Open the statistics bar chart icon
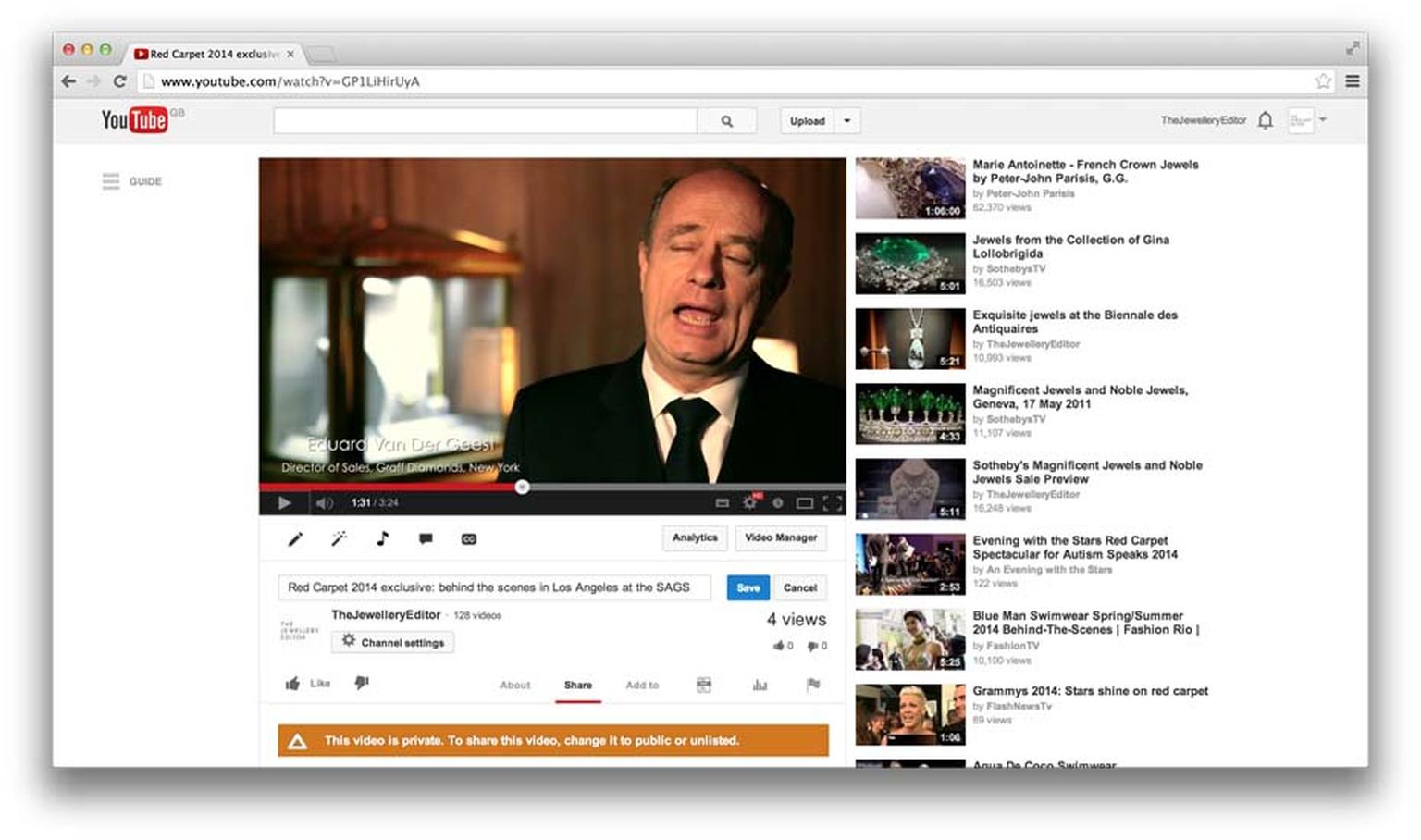This screenshot has height=840, width=1421. [x=760, y=685]
